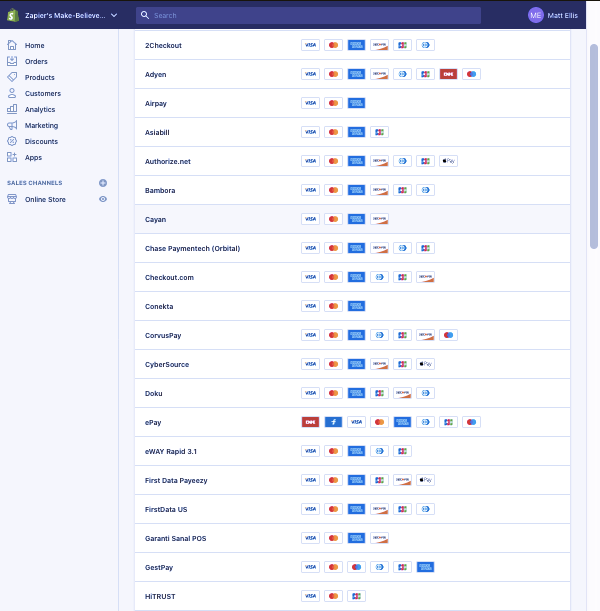Viewport: 600px width, 611px height.
Task: Select the FirstData US provider
Action: [352, 509]
